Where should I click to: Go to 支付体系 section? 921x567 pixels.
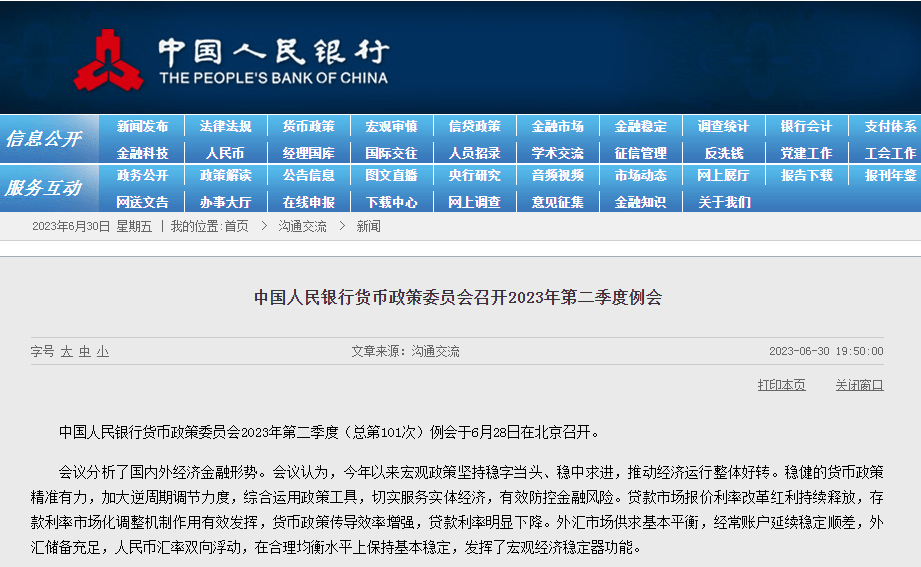coord(890,126)
